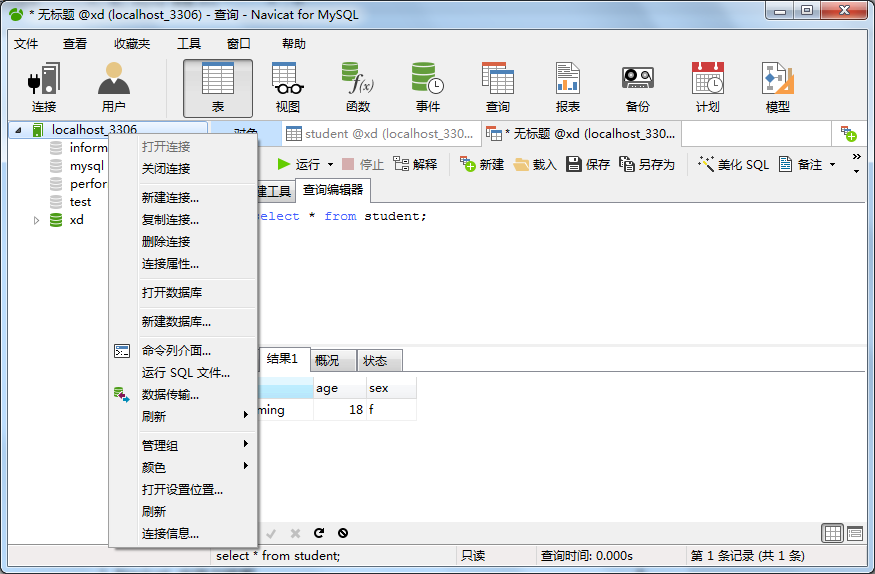The height and width of the screenshot is (574, 875).
Task: Save the query with 保存
Action: pyautogui.click(x=588, y=164)
